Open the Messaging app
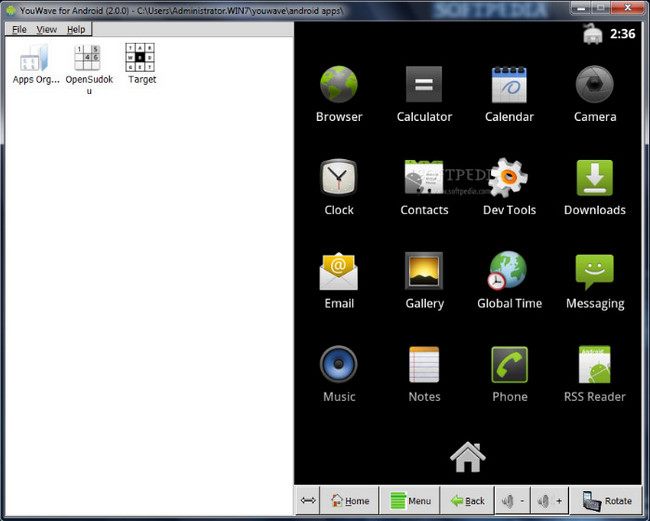The image size is (650, 521). pyautogui.click(x=594, y=272)
